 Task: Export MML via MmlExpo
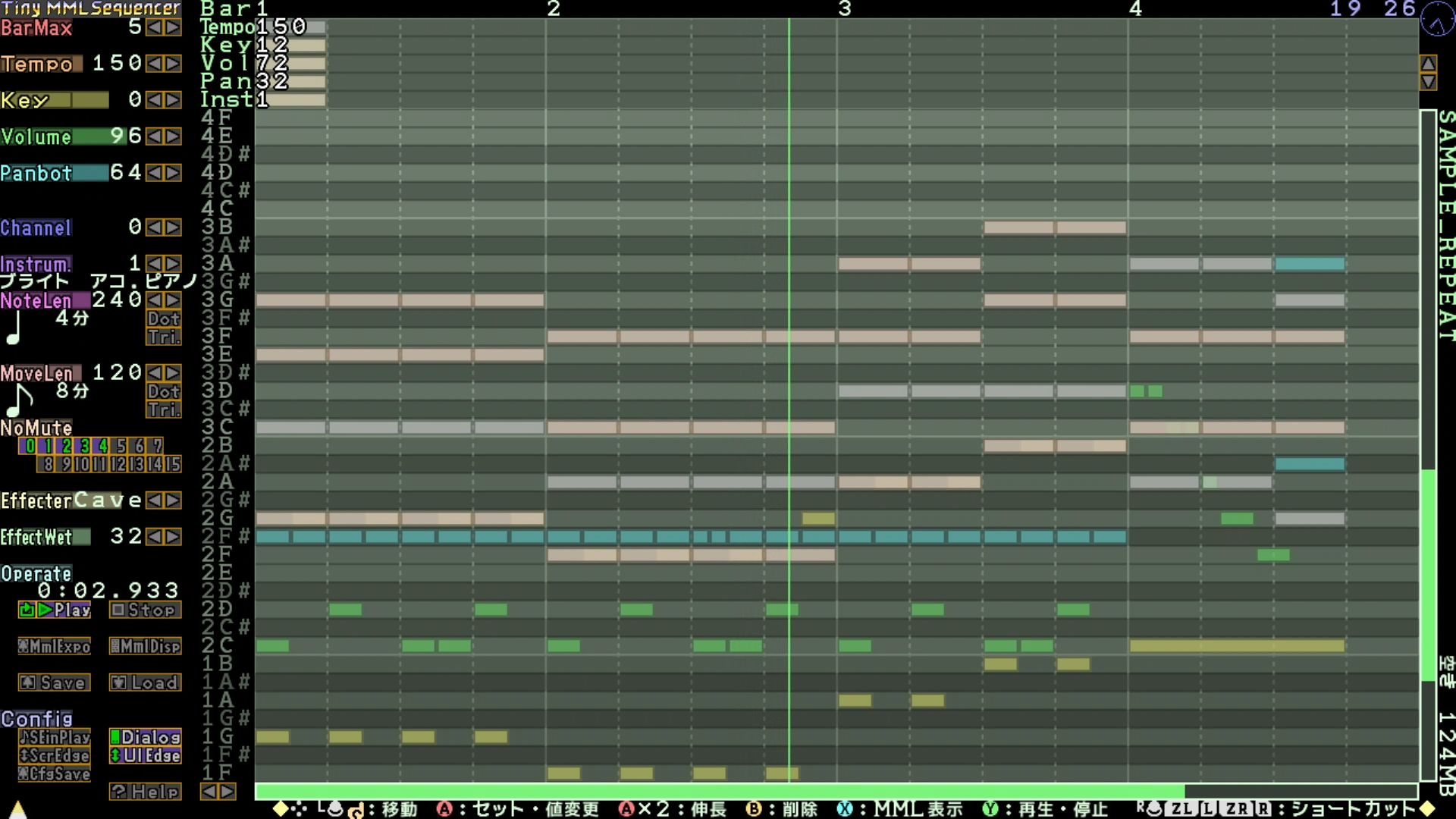click(x=55, y=646)
